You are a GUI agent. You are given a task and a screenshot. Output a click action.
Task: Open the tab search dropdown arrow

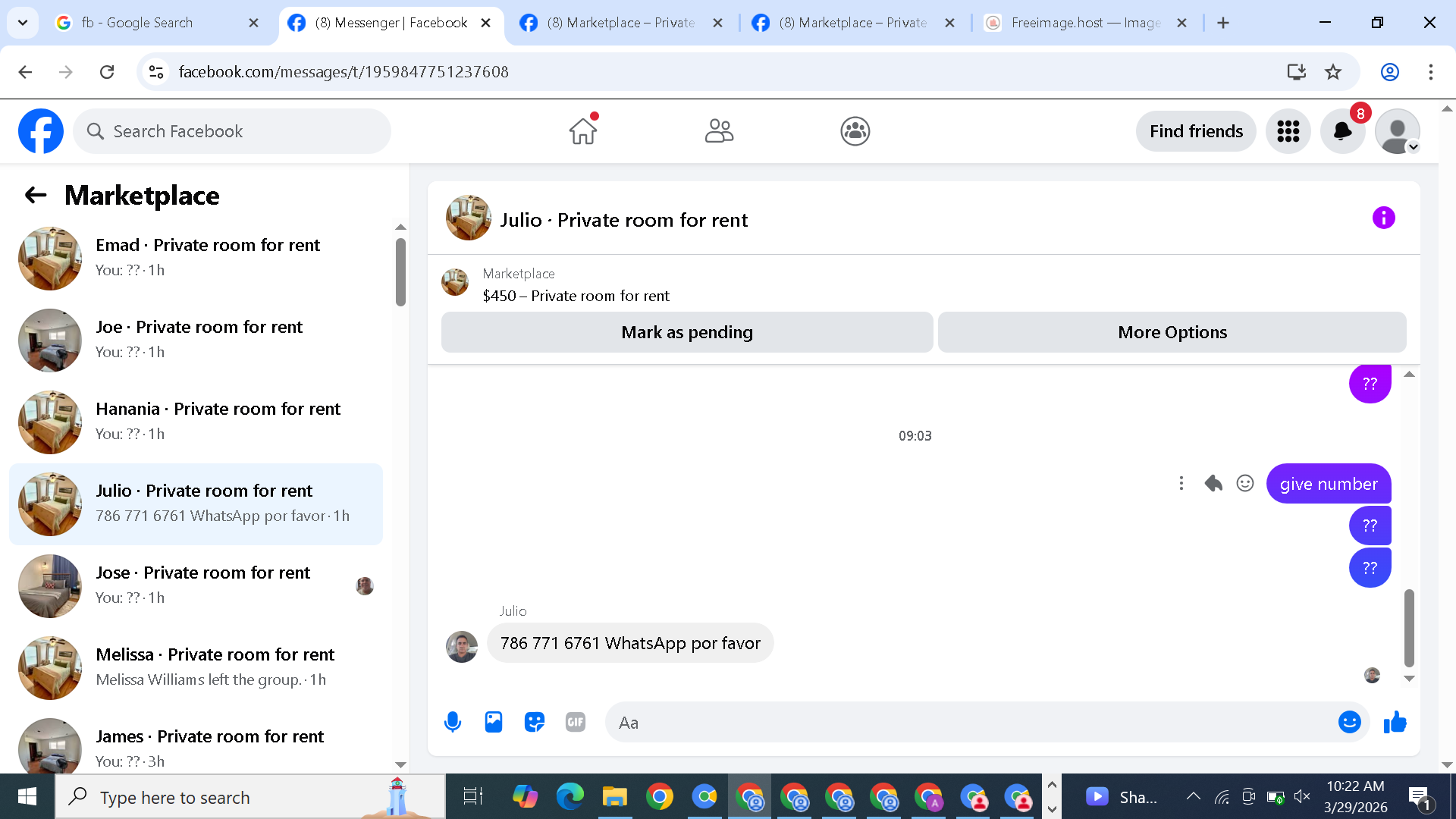point(23,23)
